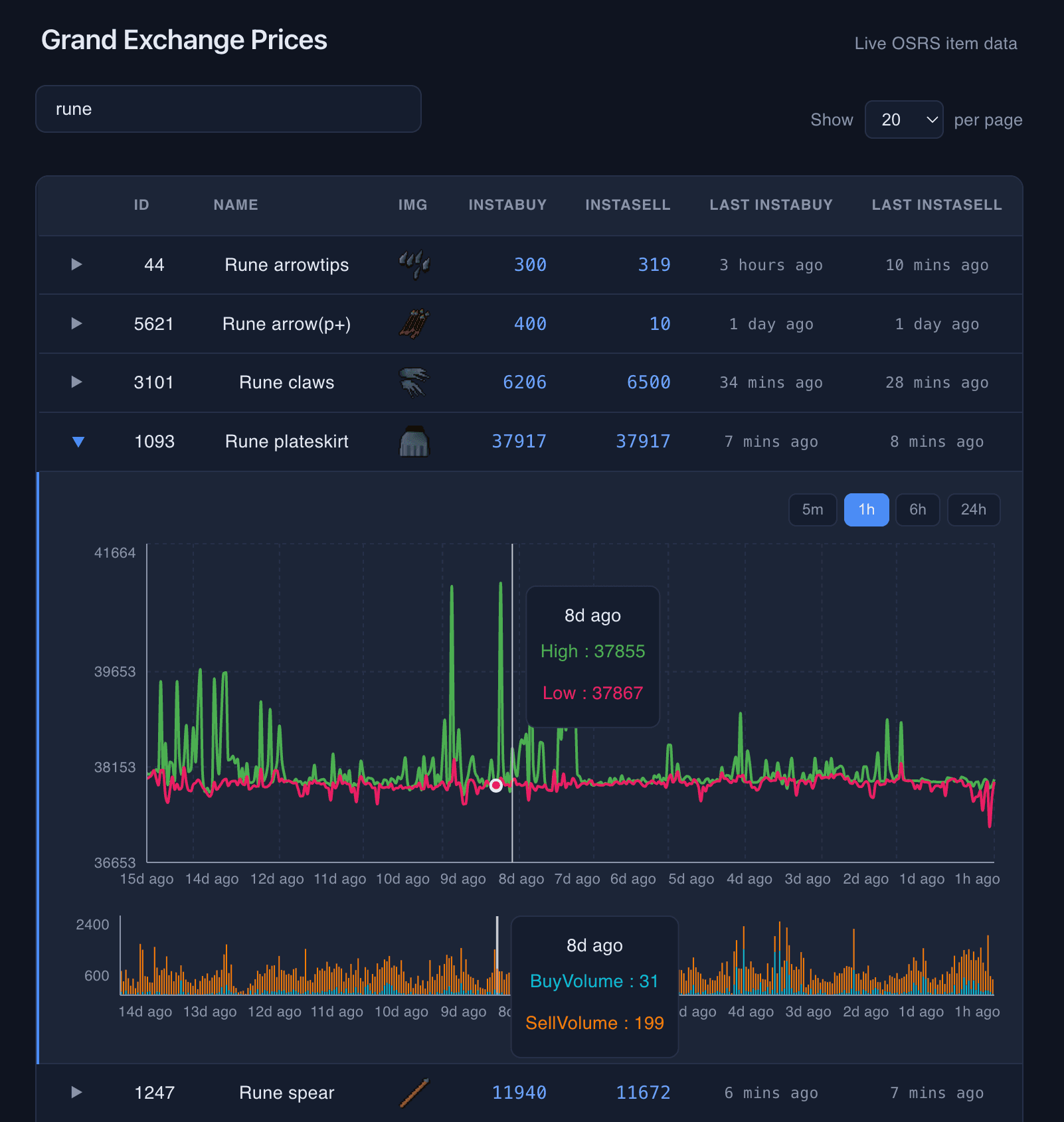Expand the Rune arrowtips row
This screenshot has height=1122, width=1064.
(76, 264)
